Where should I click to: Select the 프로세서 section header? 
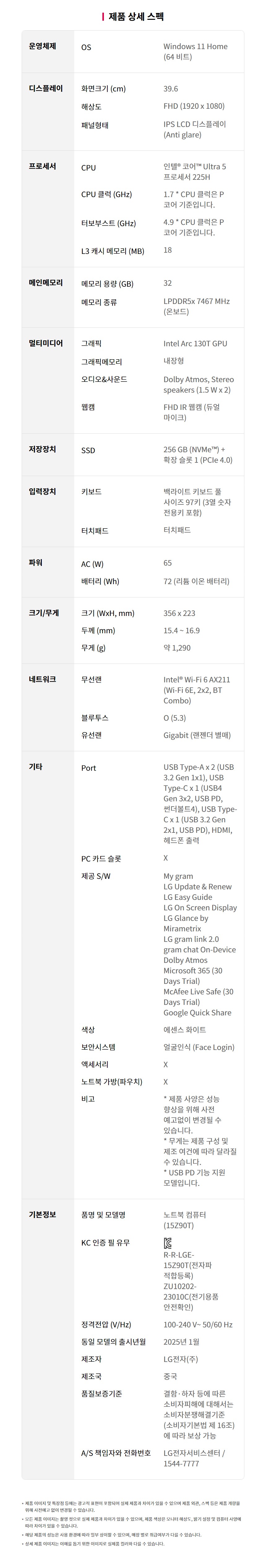point(43,166)
